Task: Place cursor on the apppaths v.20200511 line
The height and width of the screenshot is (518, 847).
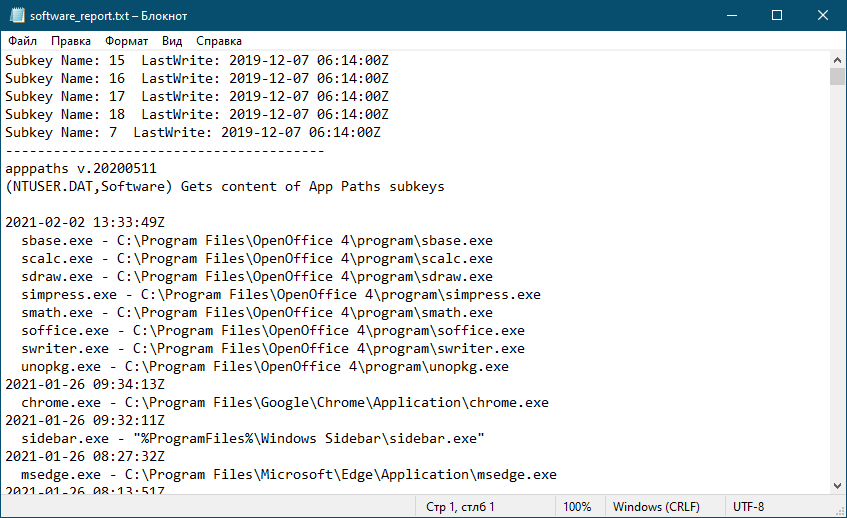Action: coord(81,169)
